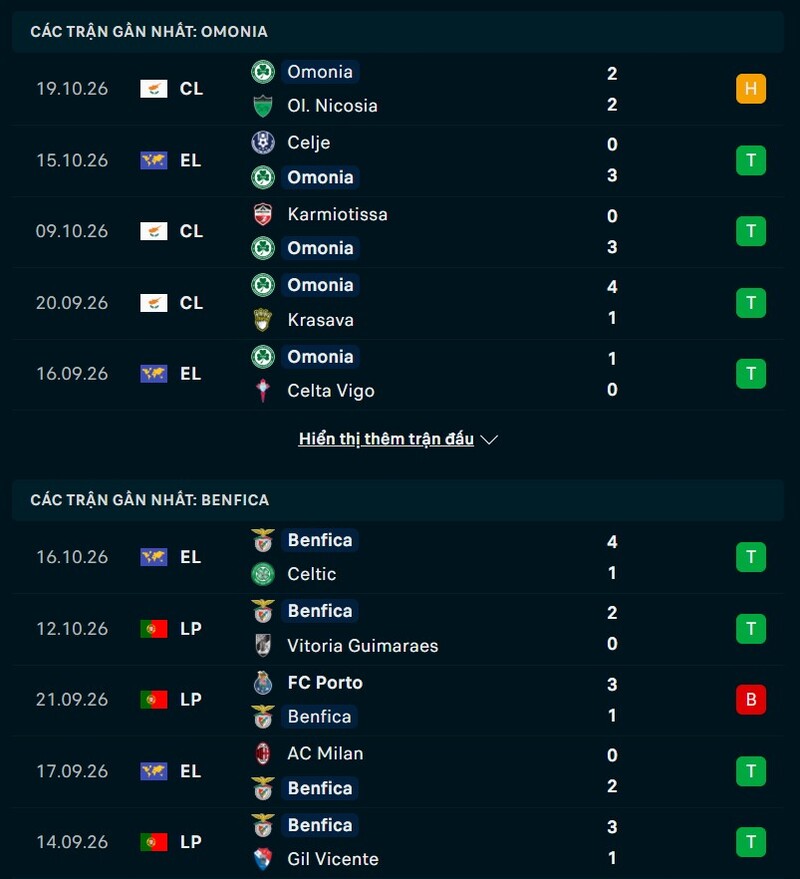
Task: Open the 17.09.26 AC Milan match row
Action: coord(397,771)
